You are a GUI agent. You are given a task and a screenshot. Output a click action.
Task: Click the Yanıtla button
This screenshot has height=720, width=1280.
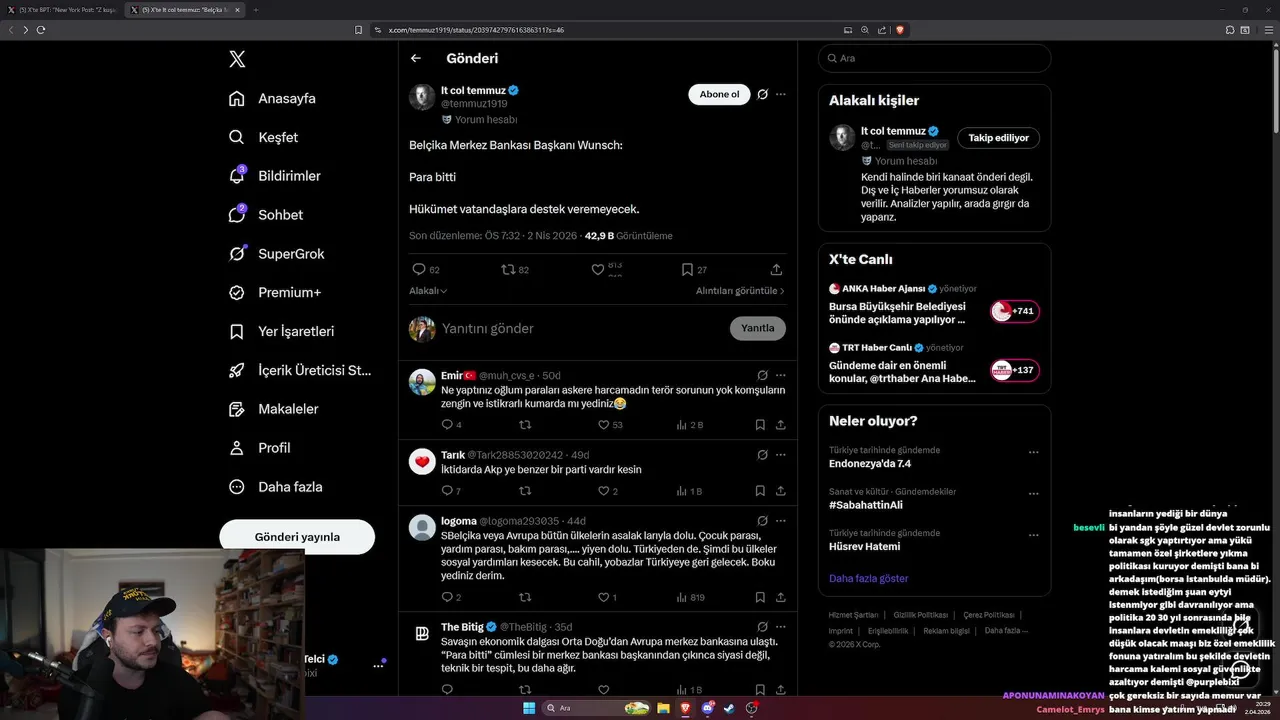(758, 328)
